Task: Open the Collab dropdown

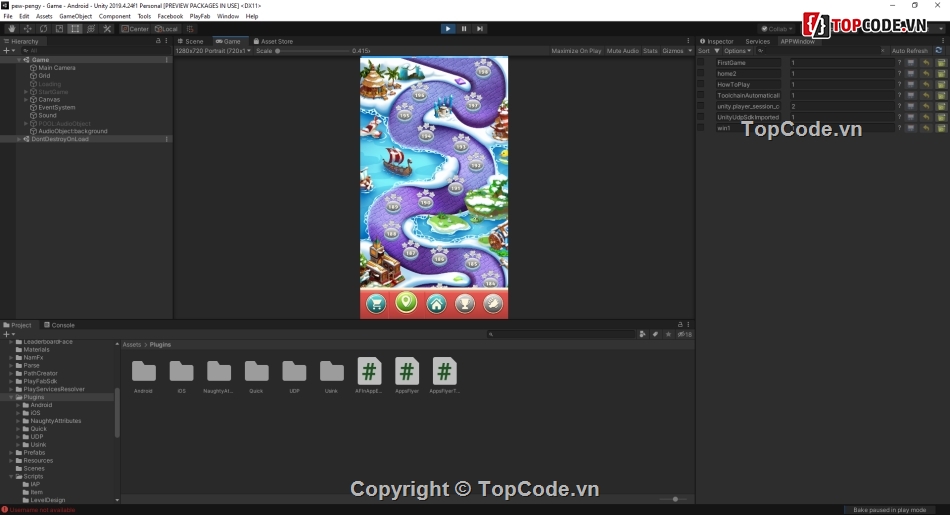Action: [x=777, y=28]
